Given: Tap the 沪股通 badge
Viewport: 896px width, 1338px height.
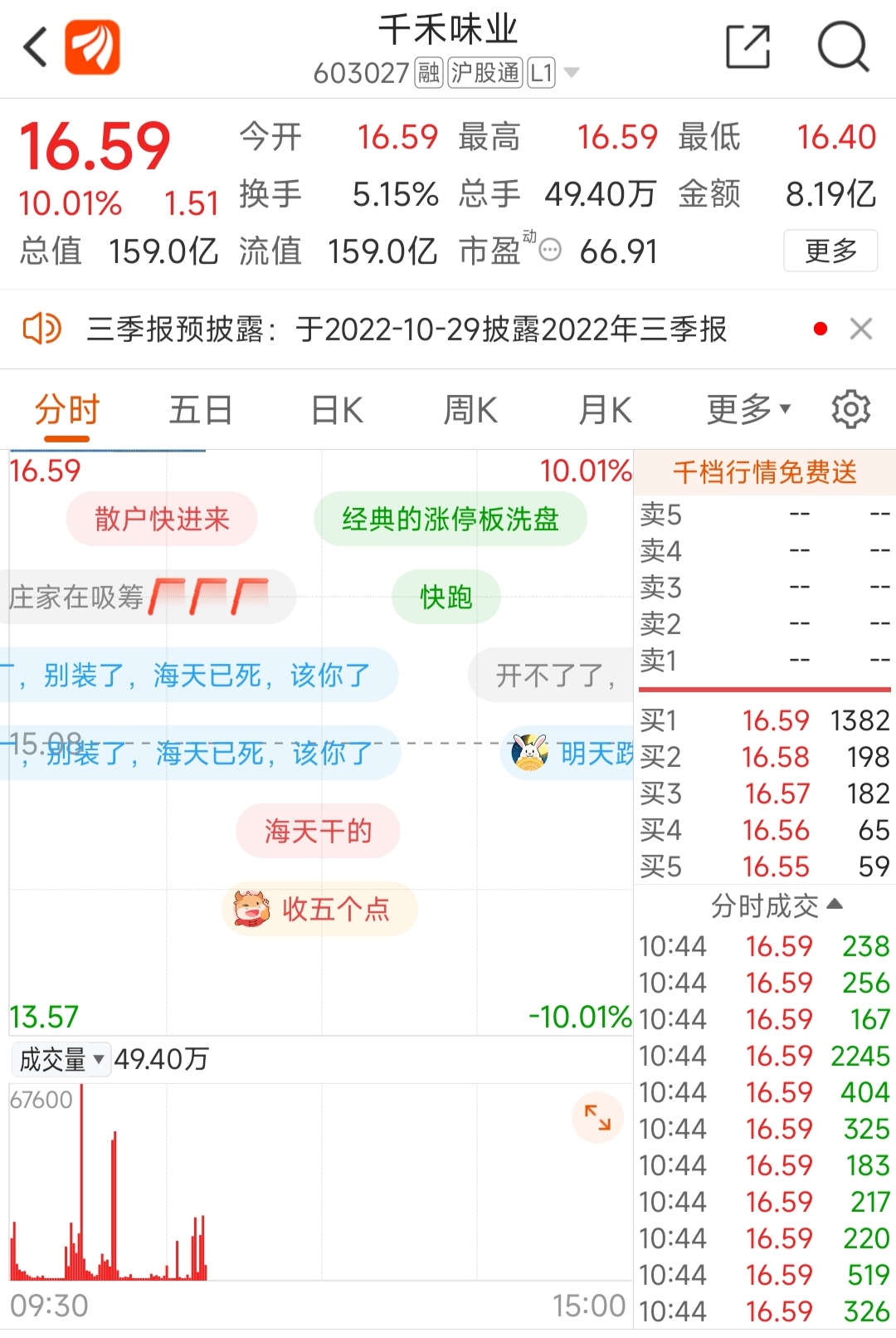Looking at the screenshot, I should tap(485, 73).
